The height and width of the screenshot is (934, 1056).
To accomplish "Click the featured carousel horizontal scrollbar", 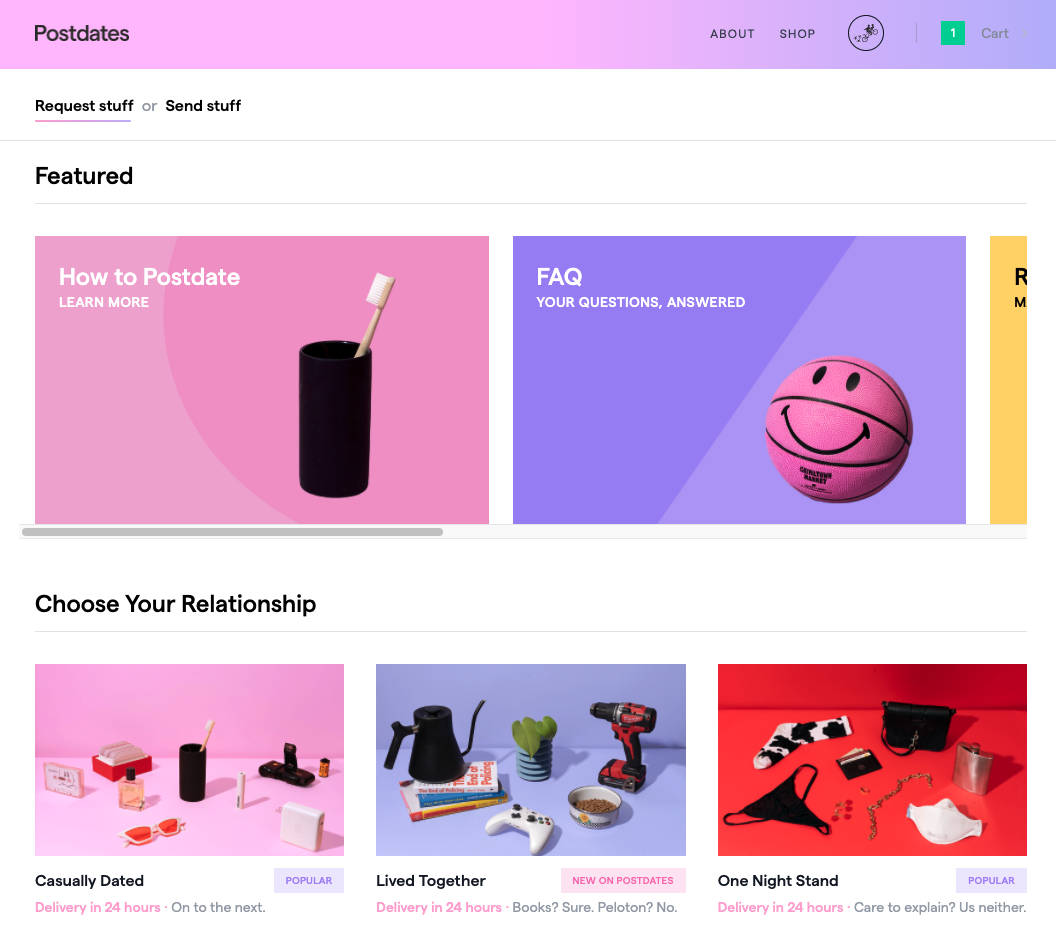I will tap(232, 532).
